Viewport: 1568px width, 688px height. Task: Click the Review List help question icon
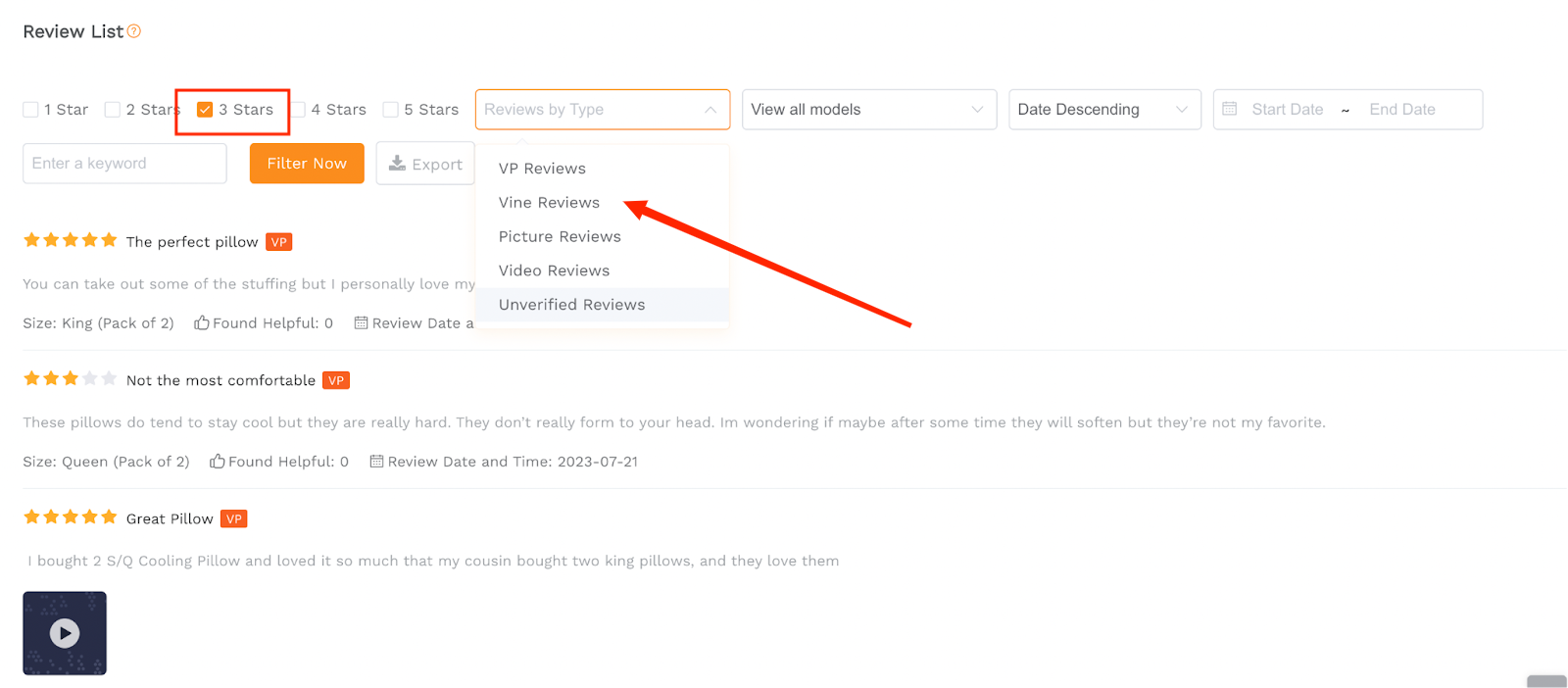(134, 31)
